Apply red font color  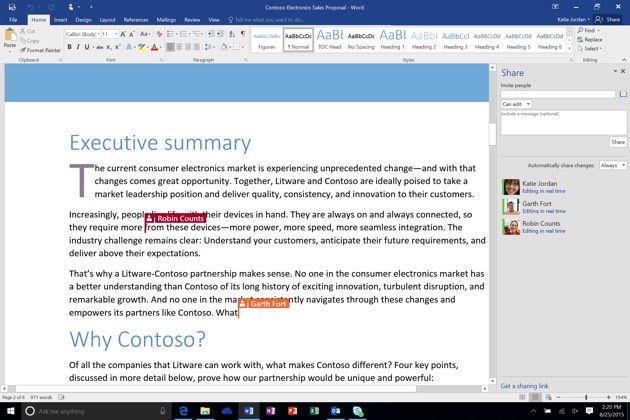click(154, 47)
